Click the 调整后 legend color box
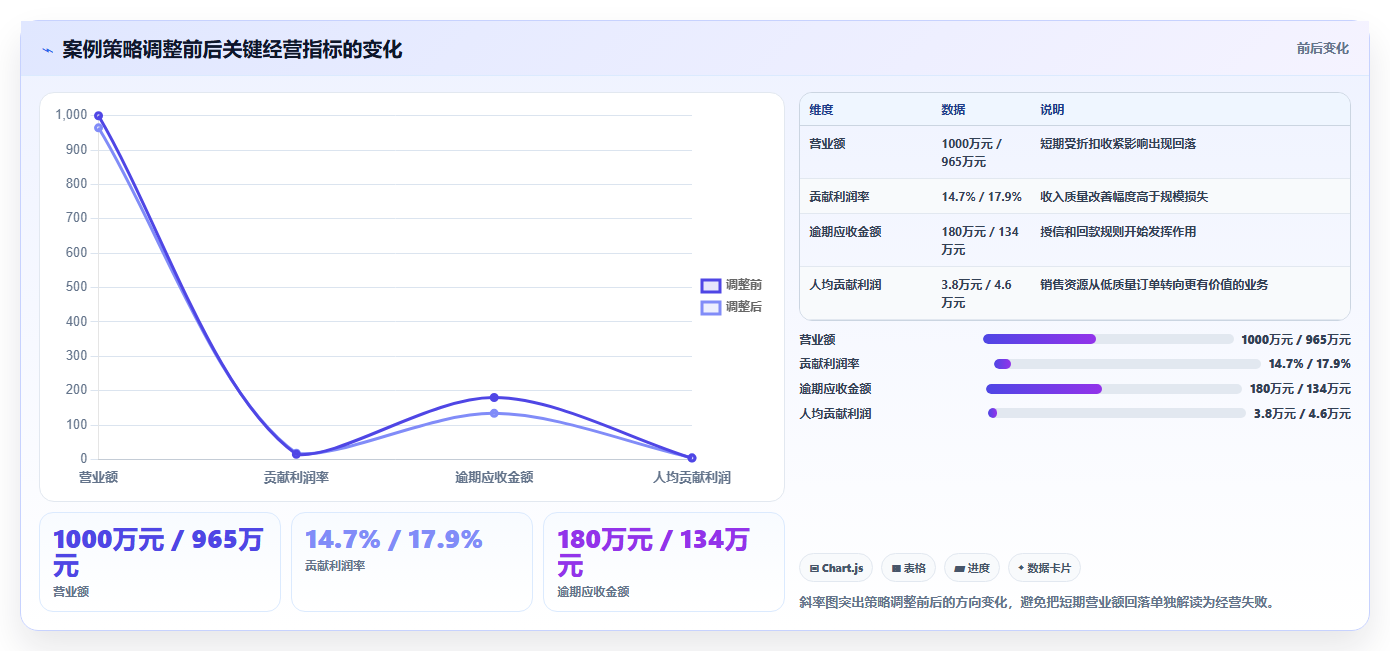1390x651 pixels. tap(710, 307)
